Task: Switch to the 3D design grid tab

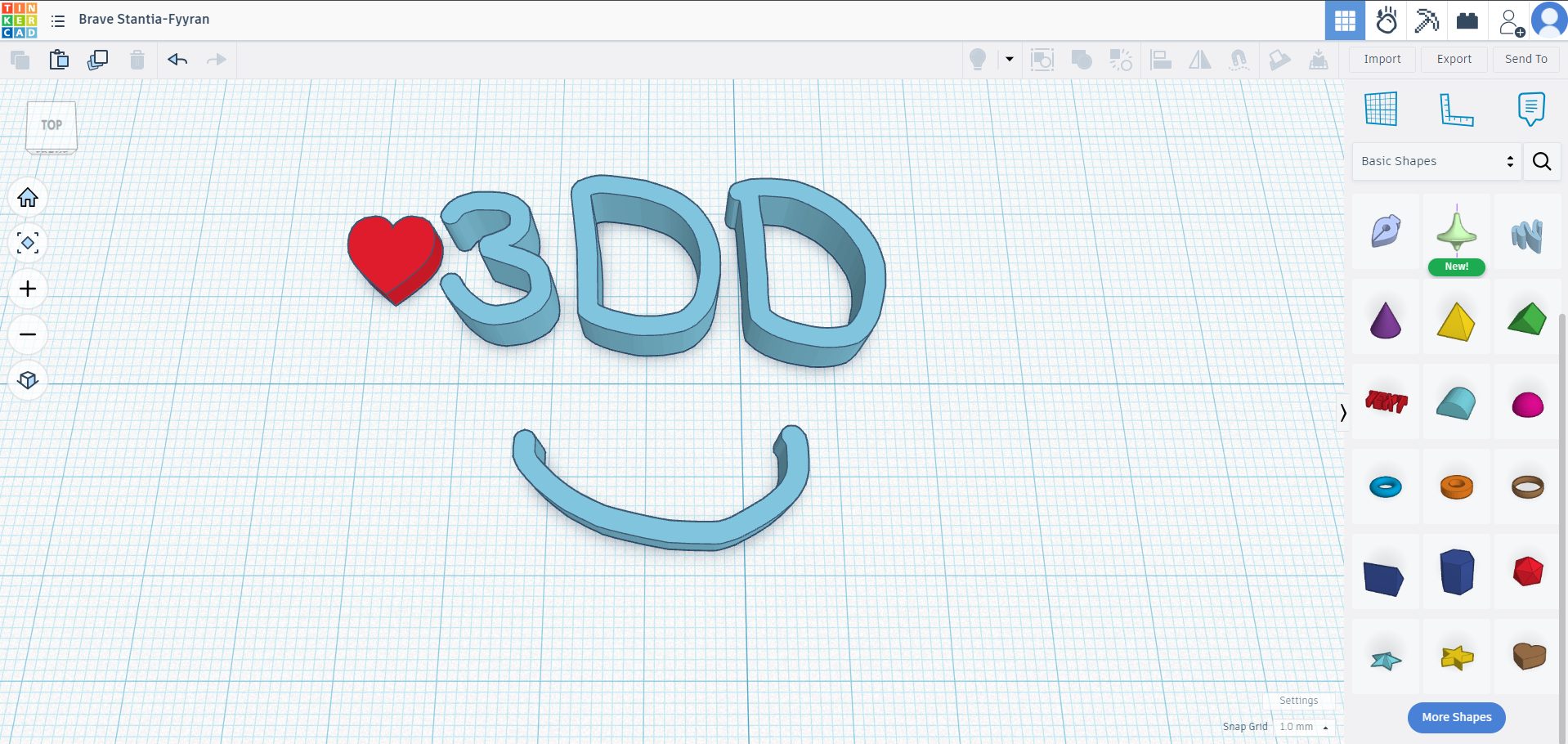Action: 1345,20
